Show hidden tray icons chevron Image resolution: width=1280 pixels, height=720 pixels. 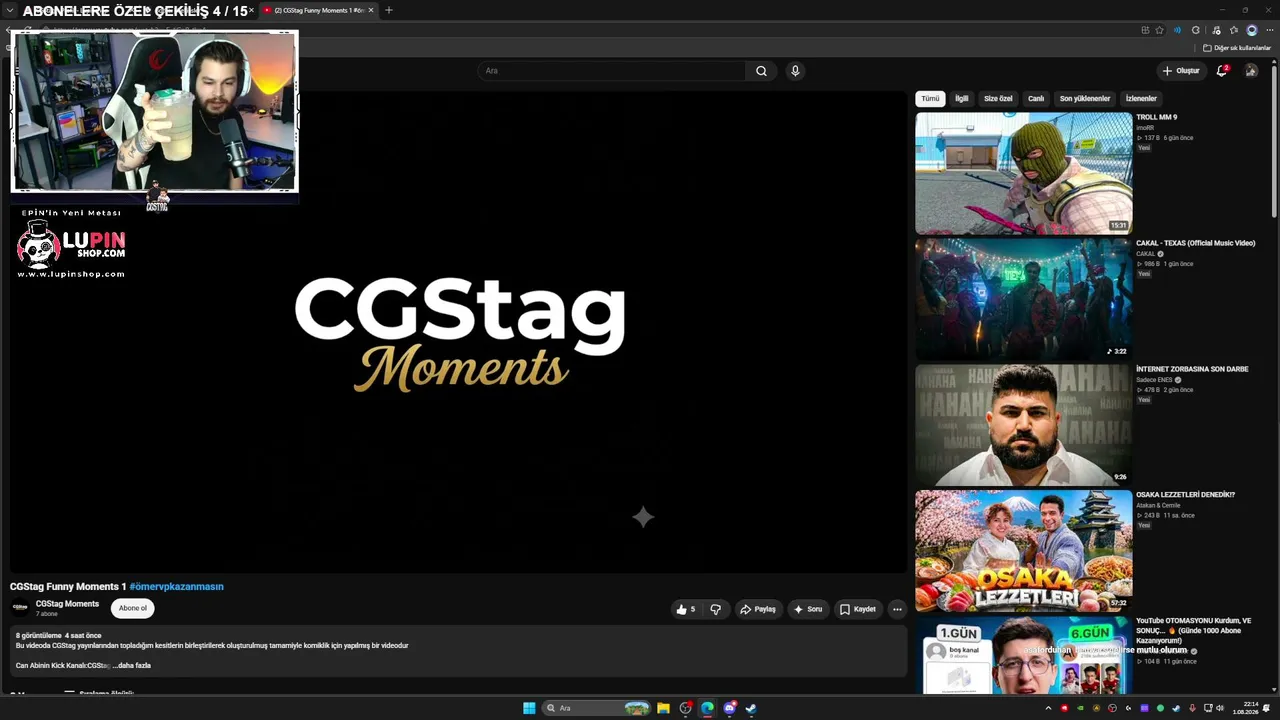(1048, 708)
